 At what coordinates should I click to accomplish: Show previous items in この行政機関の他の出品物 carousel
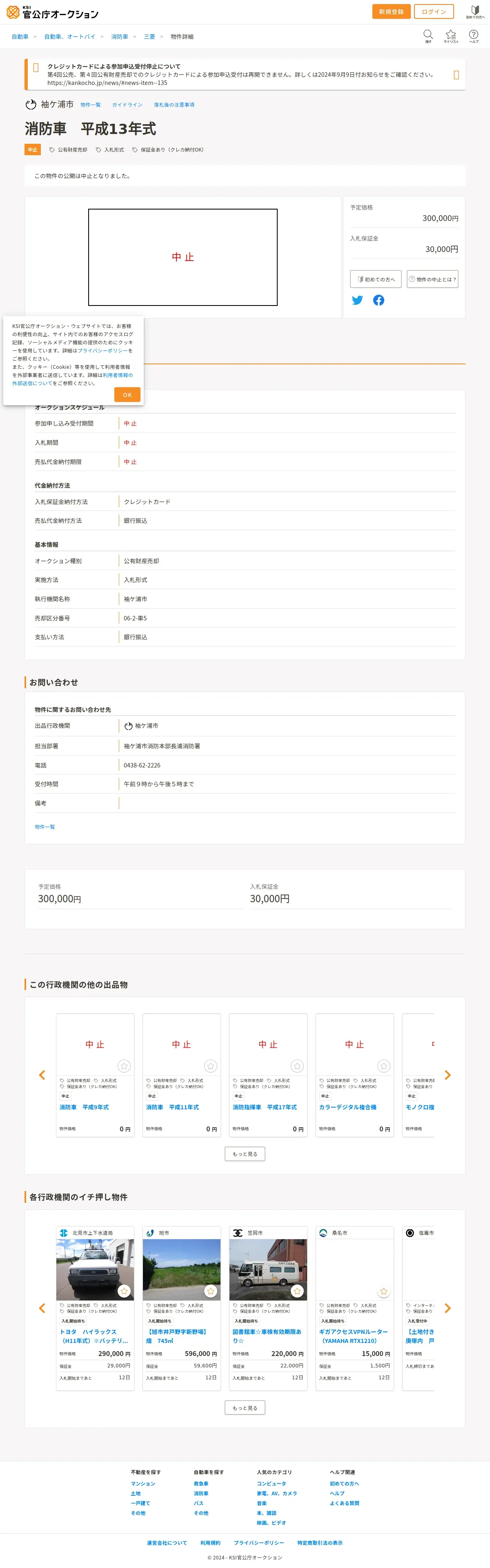(42, 1075)
